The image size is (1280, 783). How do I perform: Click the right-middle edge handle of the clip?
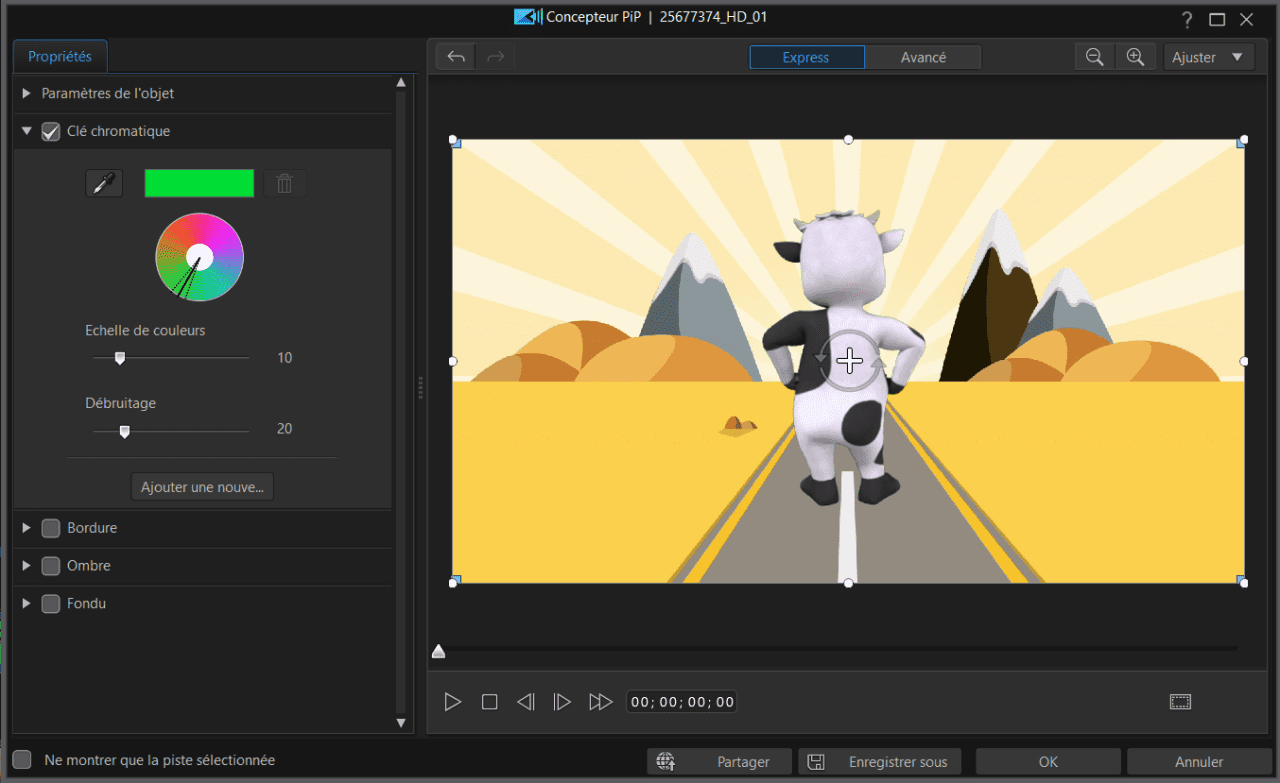click(1244, 361)
